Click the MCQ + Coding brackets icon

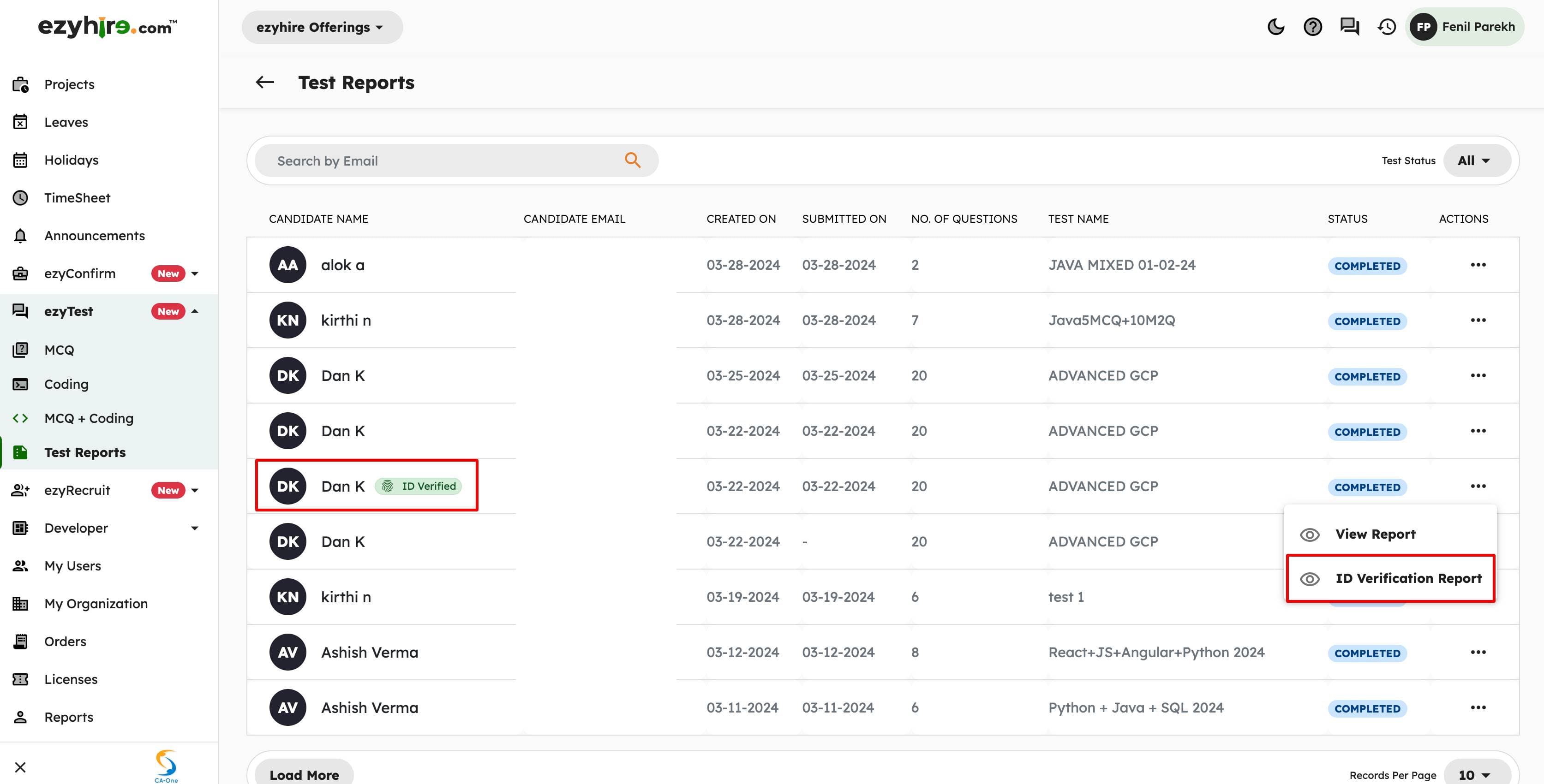point(20,418)
